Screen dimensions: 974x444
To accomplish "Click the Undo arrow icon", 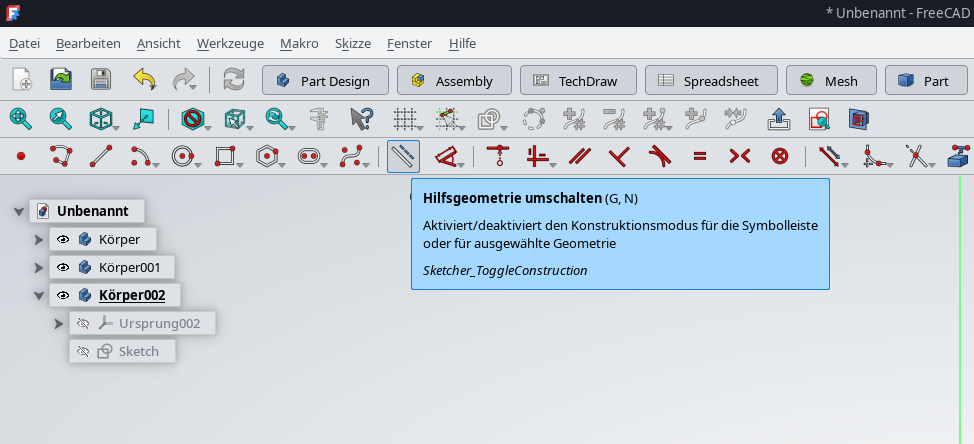I will [144, 80].
